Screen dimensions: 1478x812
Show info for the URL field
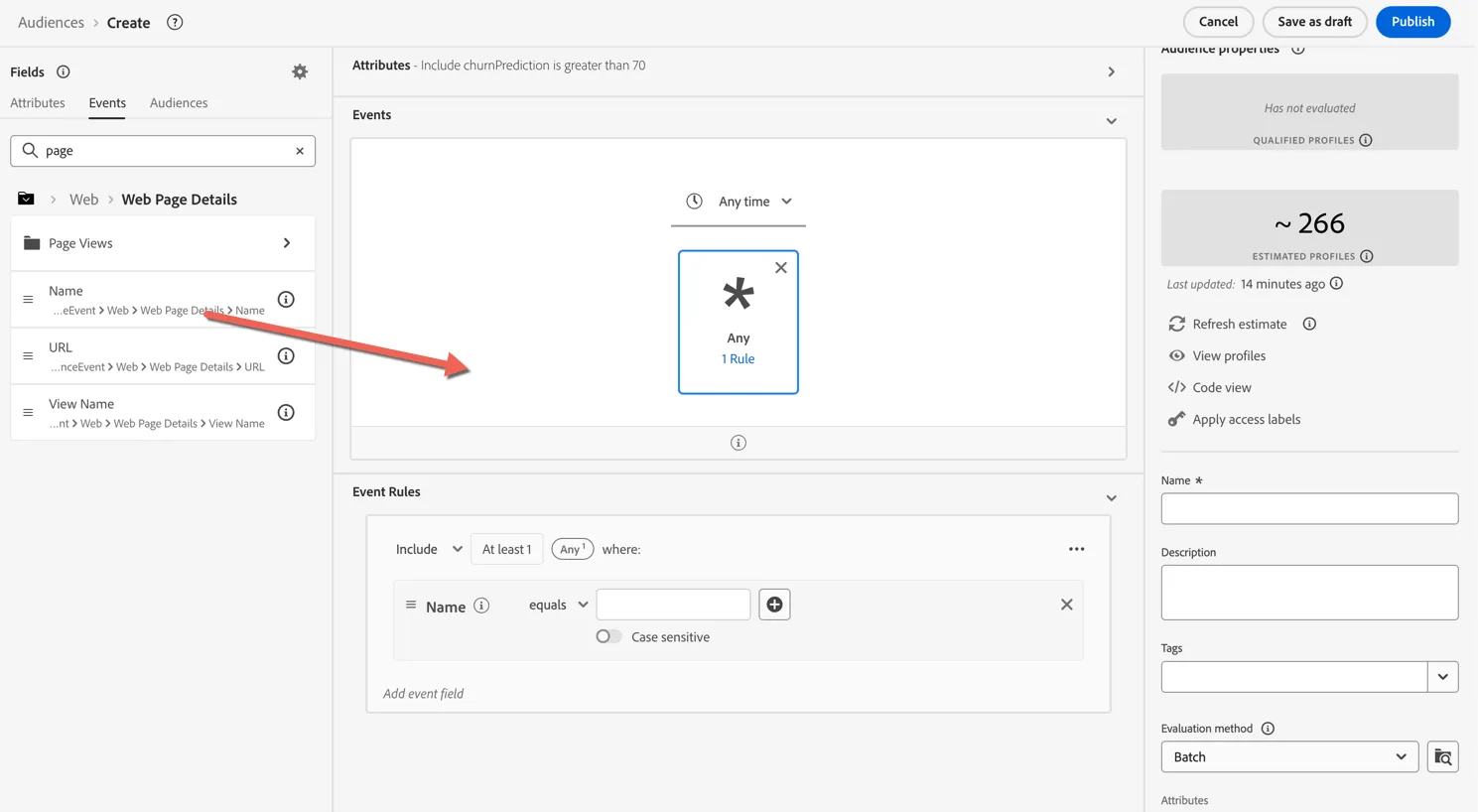[x=286, y=355]
